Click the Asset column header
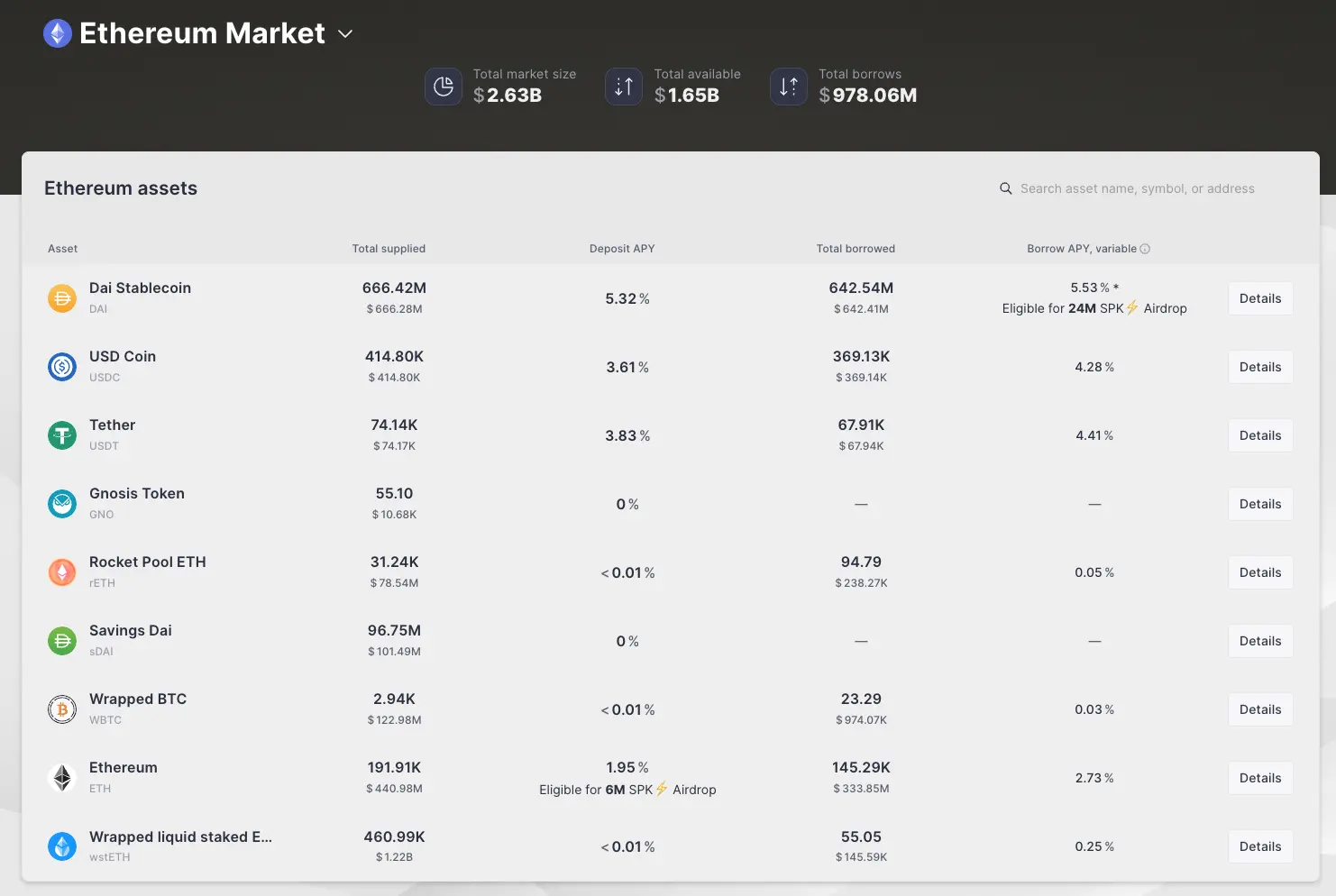Screen dimensions: 1336x896 click(63, 249)
